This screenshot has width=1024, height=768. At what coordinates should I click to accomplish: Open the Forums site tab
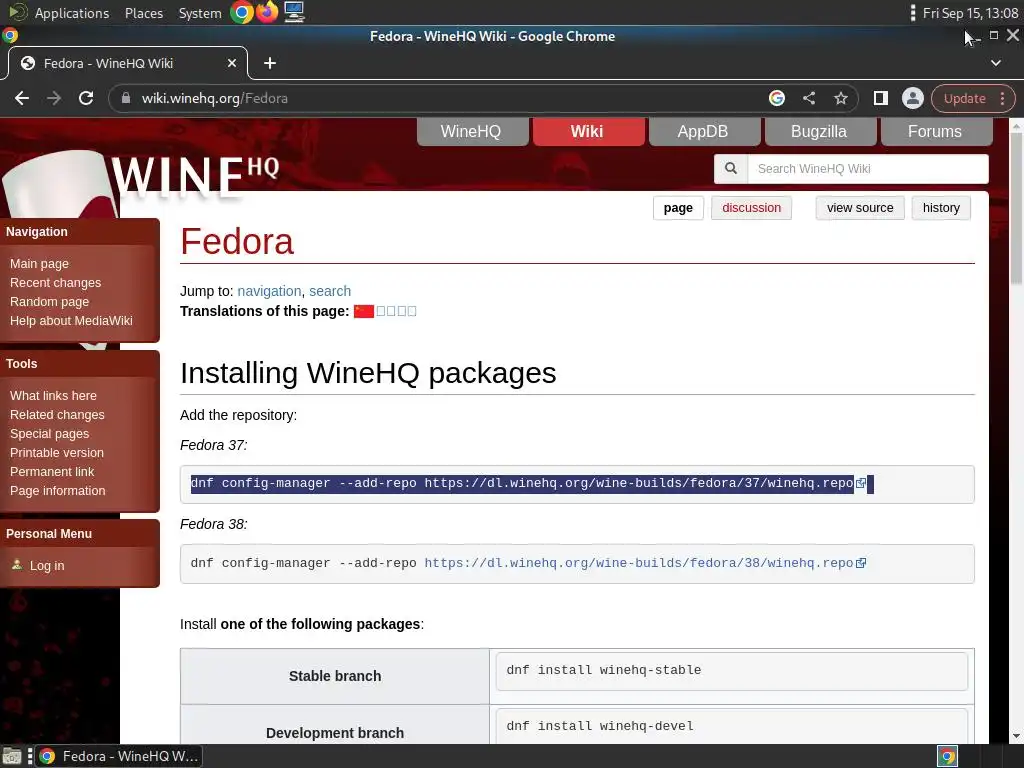(936, 131)
